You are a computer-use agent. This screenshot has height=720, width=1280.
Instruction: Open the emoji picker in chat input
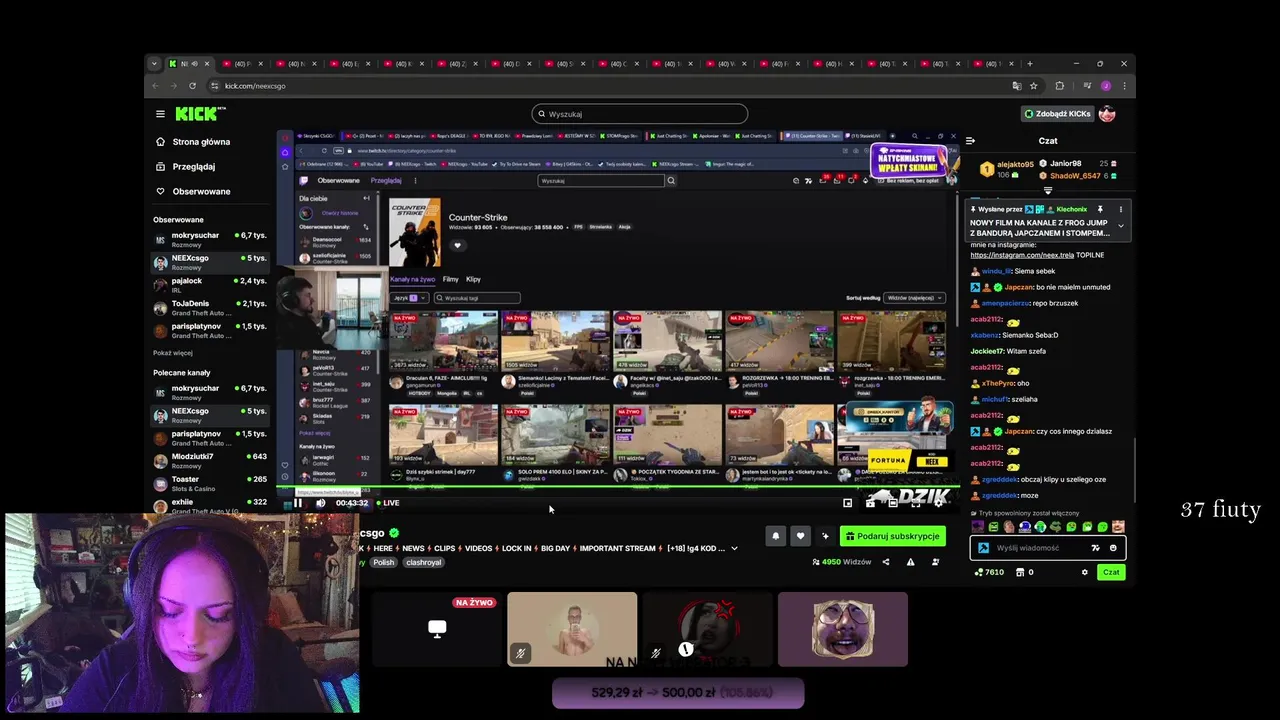[x=1113, y=548]
